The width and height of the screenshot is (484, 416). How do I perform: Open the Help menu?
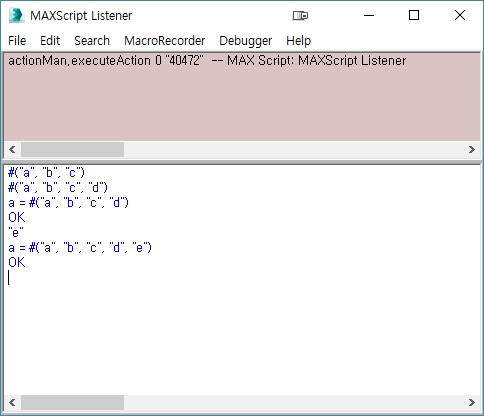299,41
